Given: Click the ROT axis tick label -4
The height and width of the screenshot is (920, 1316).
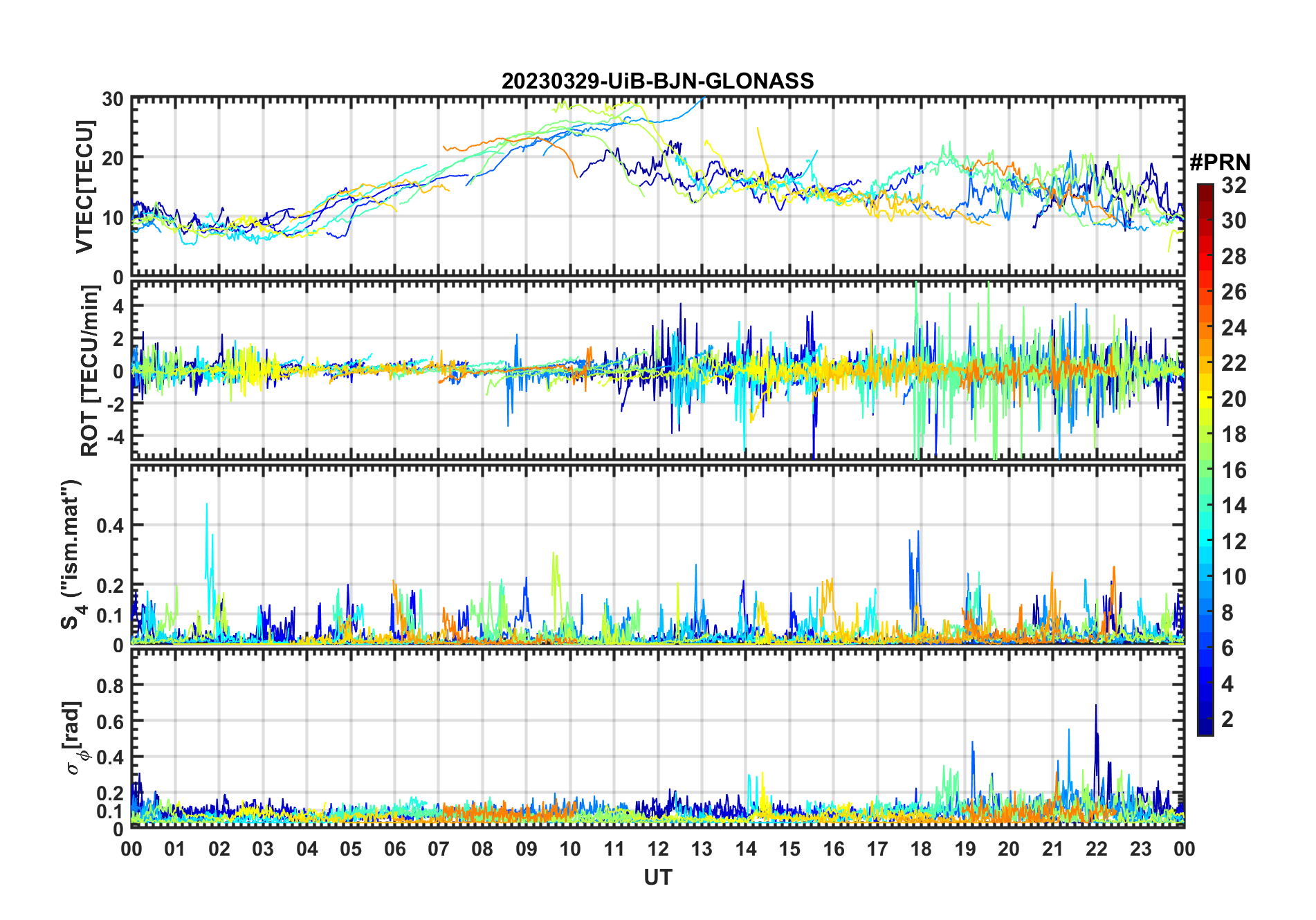Looking at the screenshot, I should pyautogui.click(x=114, y=436).
